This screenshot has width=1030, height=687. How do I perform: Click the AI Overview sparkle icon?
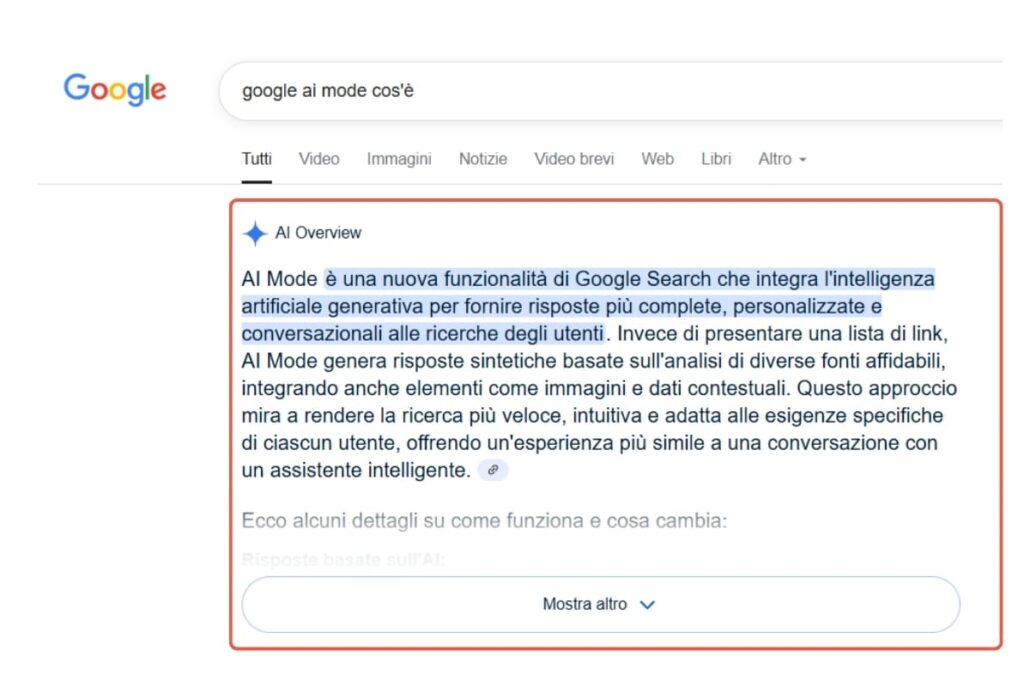(x=255, y=233)
